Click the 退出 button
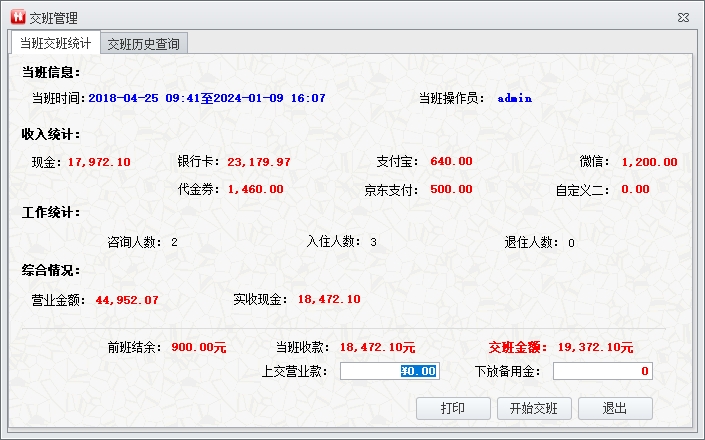This screenshot has height=440, width=705. (x=614, y=408)
